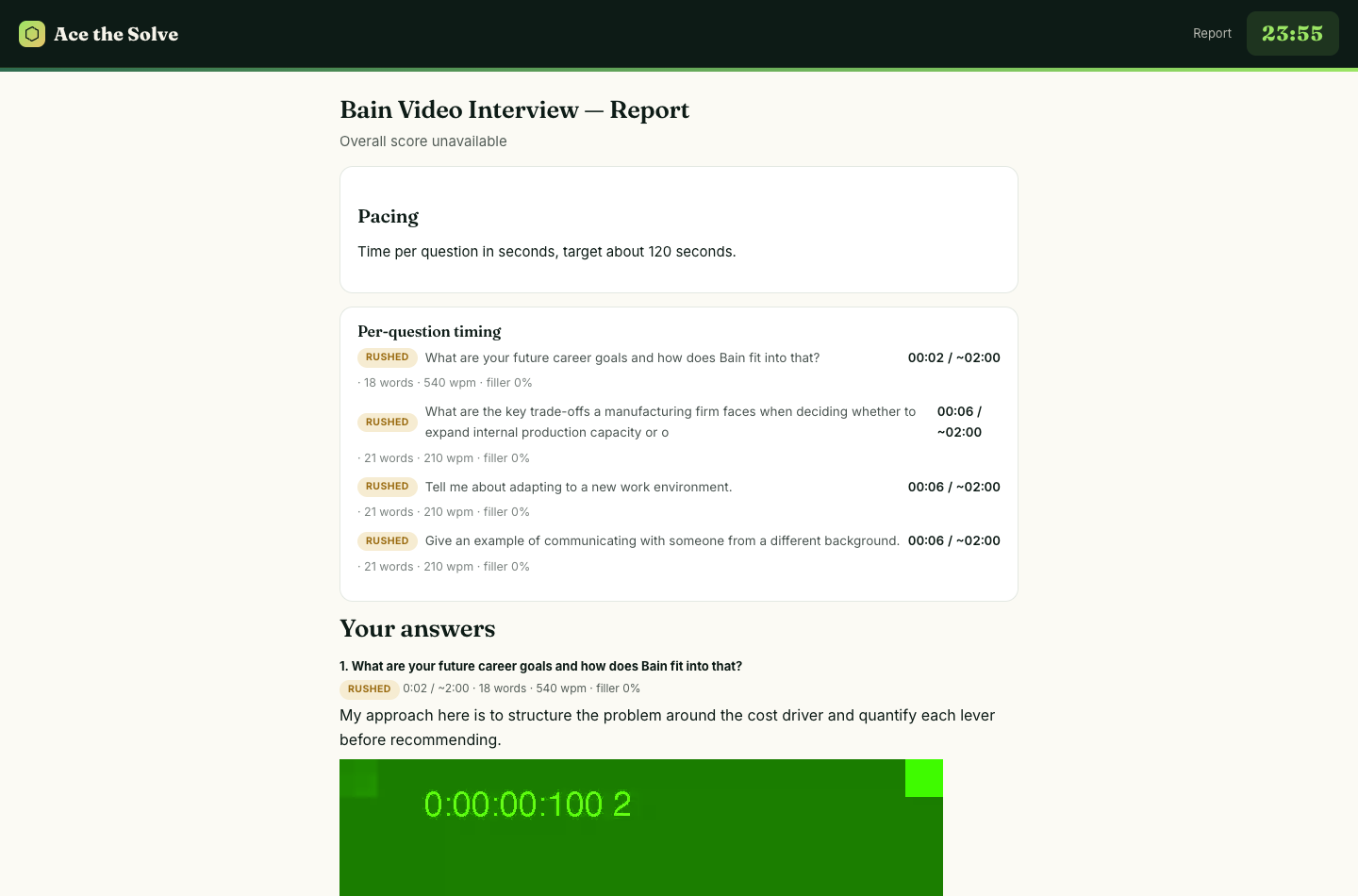Click 'Overall score unavailable' text
Viewport: 1358px width, 896px height.
click(x=423, y=141)
